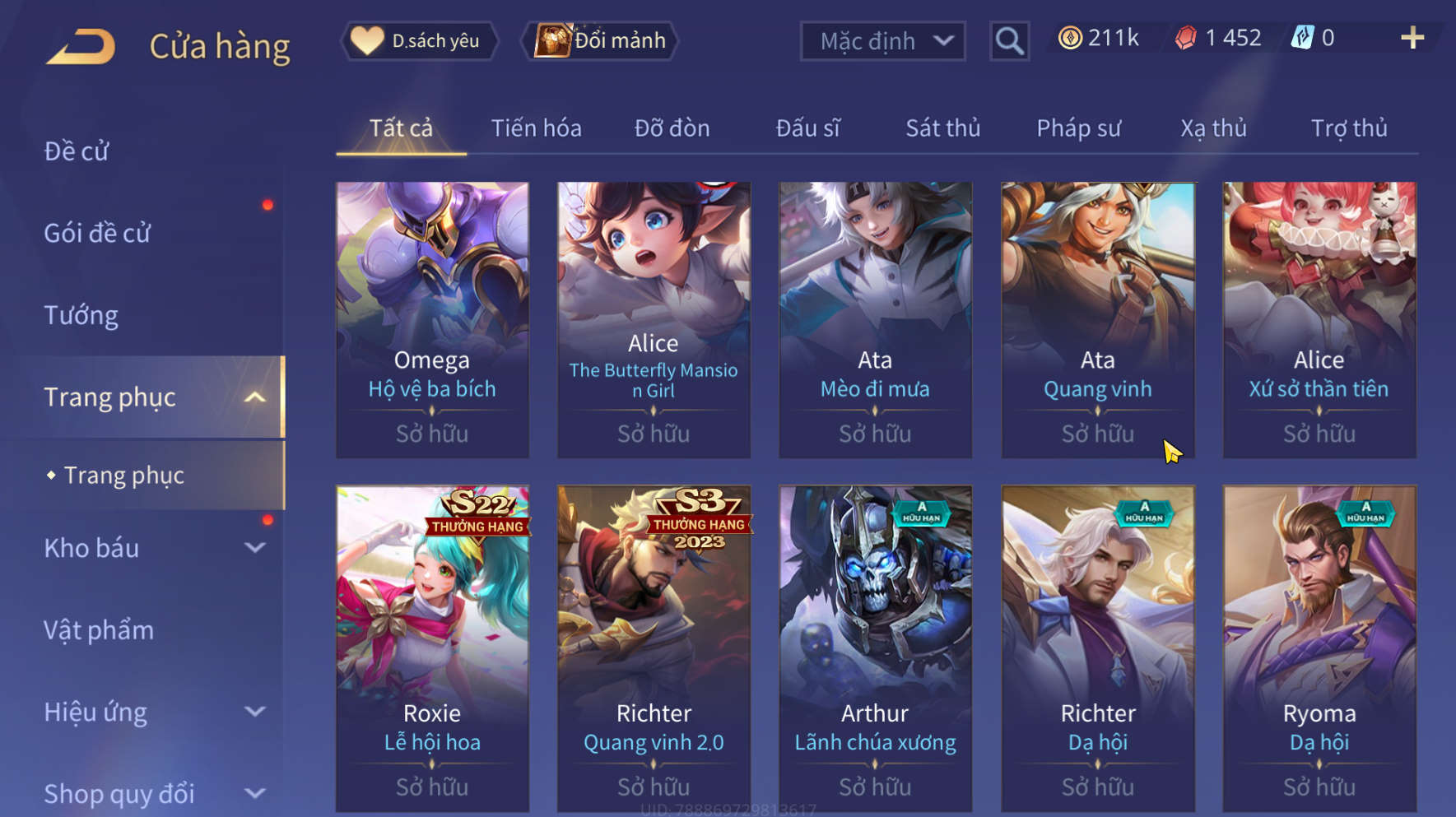The width and height of the screenshot is (1456, 817).
Task: Expand the Shop quy đổi section
Action: tap(255, 794)
